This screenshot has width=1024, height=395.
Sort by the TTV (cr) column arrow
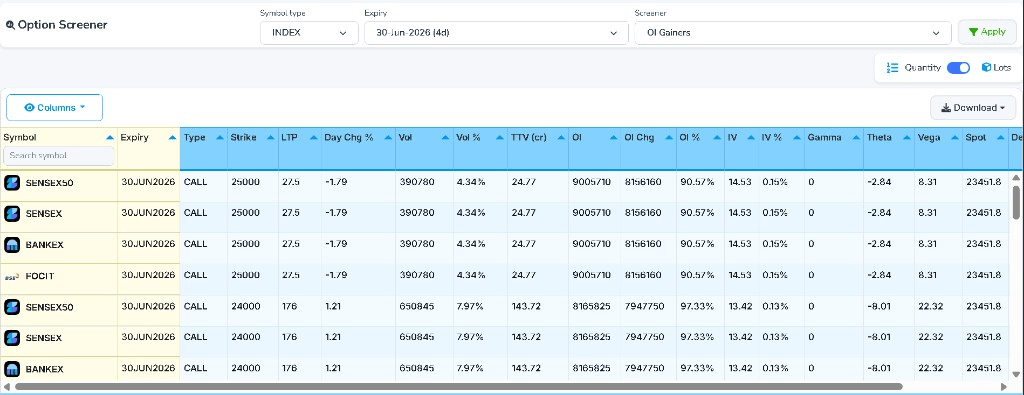pyautogui.click(x=560, y=138)
